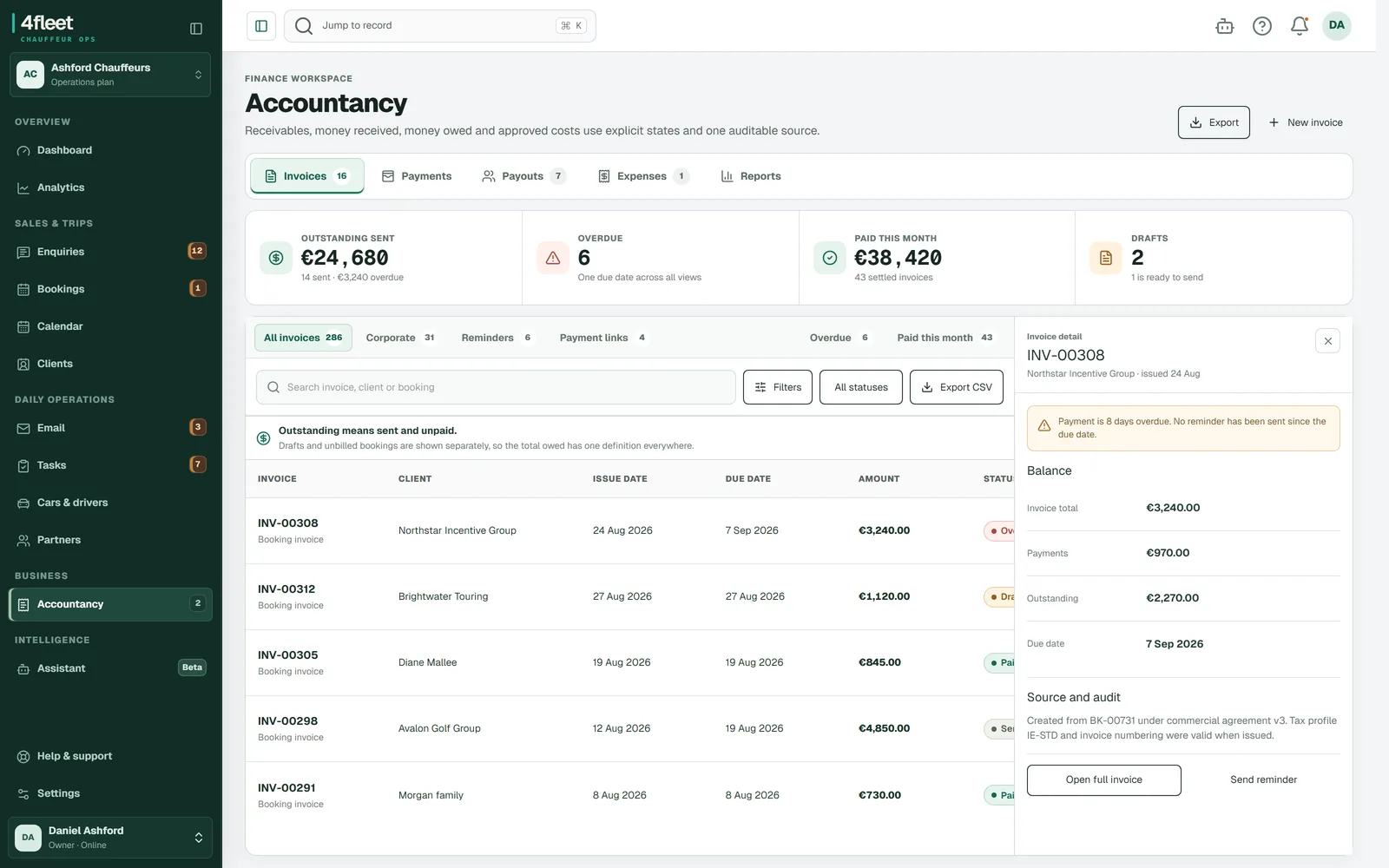Open invoice row INV-00308
The height and width of the screenshot is (868, 1389).
coord(629,531)
